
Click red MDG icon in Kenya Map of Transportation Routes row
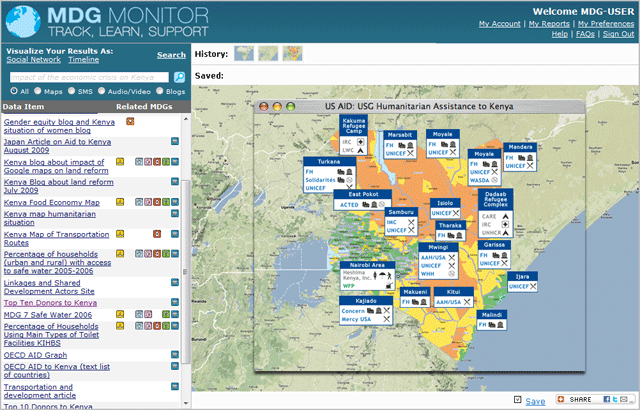157,234
